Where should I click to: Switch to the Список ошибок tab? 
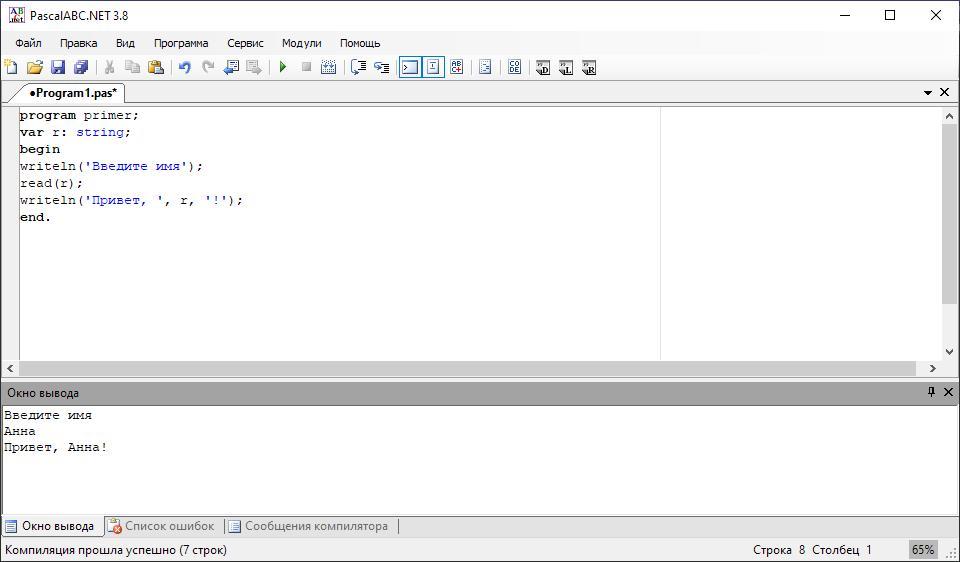pyautogui.click(x=161, y=526)
